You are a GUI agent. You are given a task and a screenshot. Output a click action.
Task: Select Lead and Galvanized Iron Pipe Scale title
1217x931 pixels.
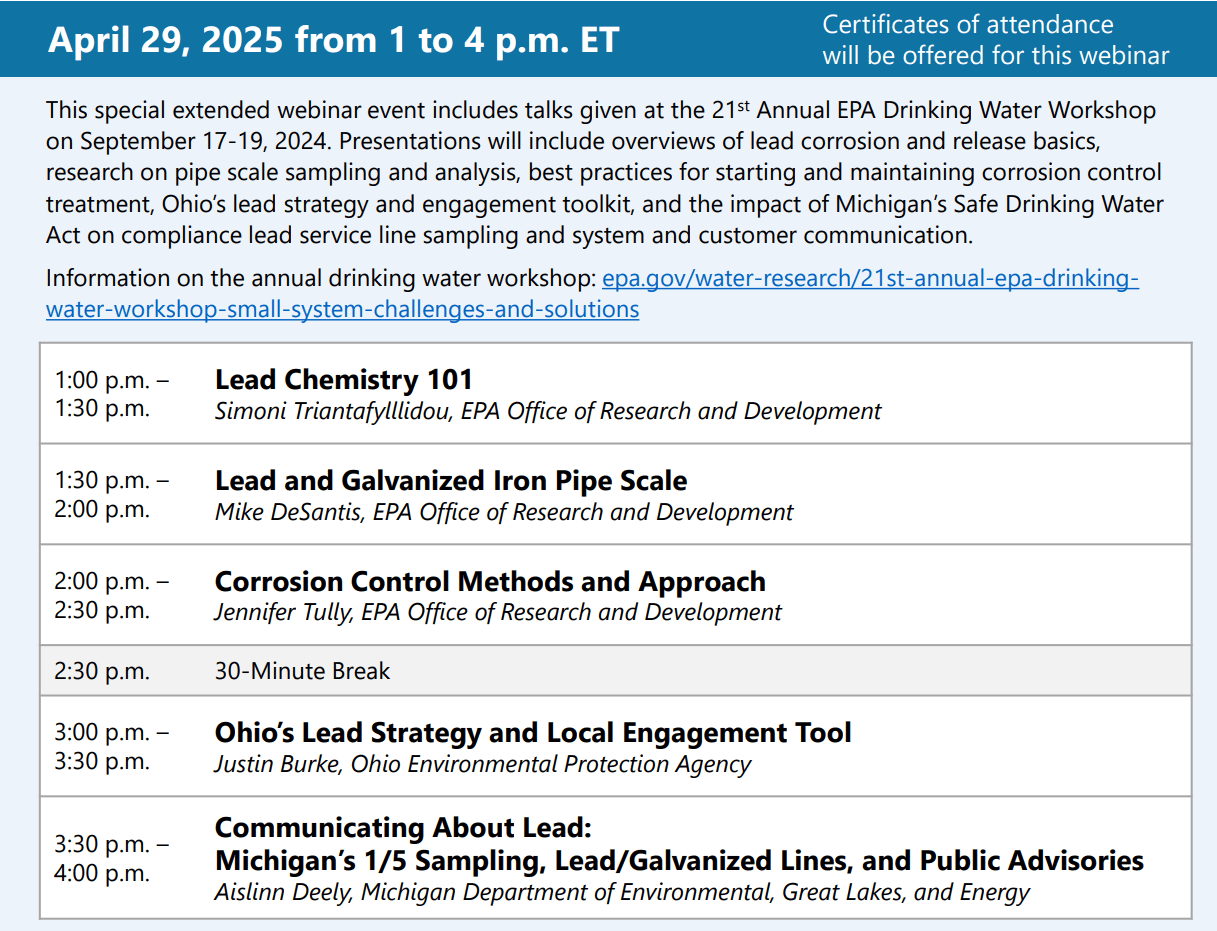click(451, 481)
